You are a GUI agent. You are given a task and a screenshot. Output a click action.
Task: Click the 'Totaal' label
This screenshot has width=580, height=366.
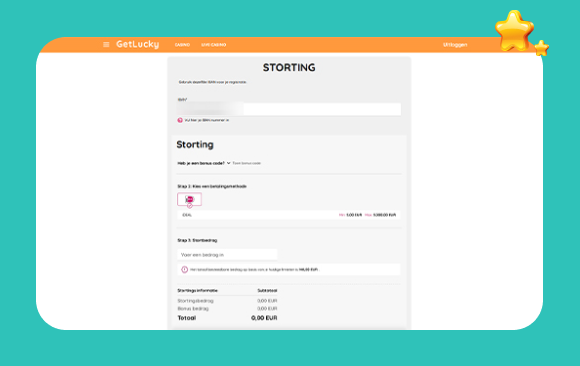(187, 318)
